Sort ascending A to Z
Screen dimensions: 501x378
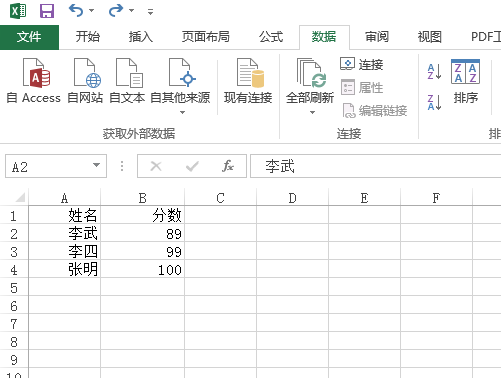[434, 71]
